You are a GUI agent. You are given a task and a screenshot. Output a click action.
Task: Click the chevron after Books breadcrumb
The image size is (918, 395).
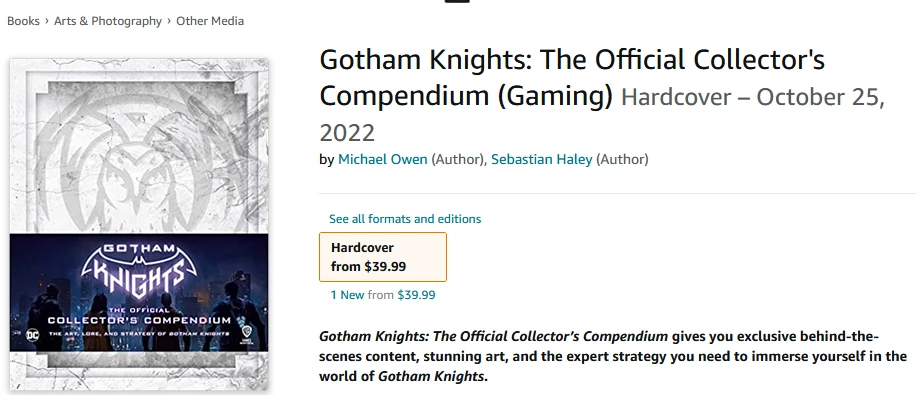pos(47,21)
